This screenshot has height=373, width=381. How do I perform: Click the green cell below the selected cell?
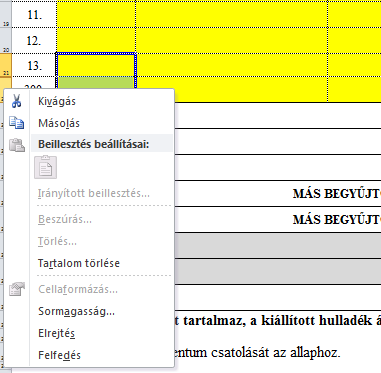coord(96,83)
